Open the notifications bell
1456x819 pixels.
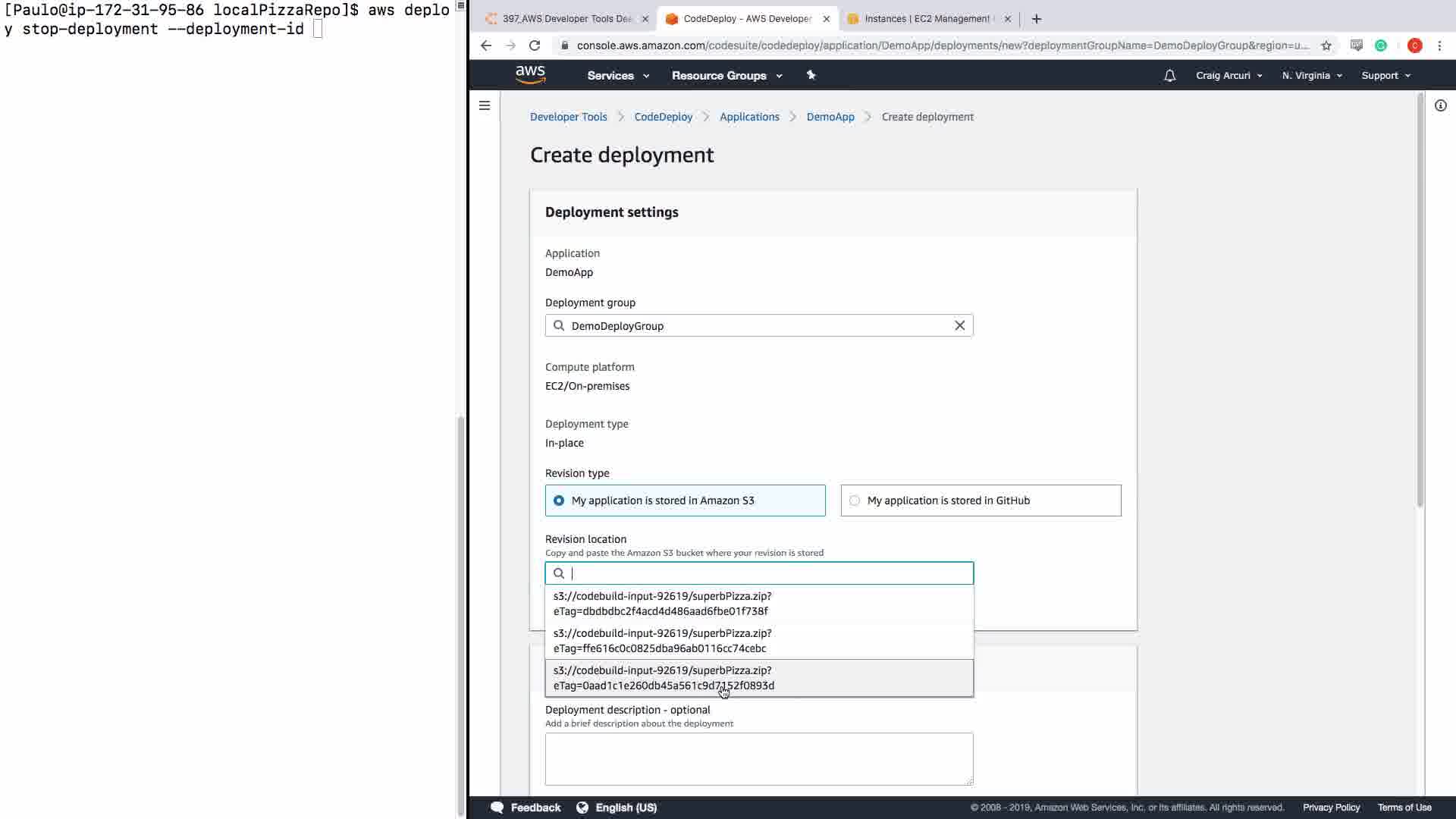click(1169, 75)
